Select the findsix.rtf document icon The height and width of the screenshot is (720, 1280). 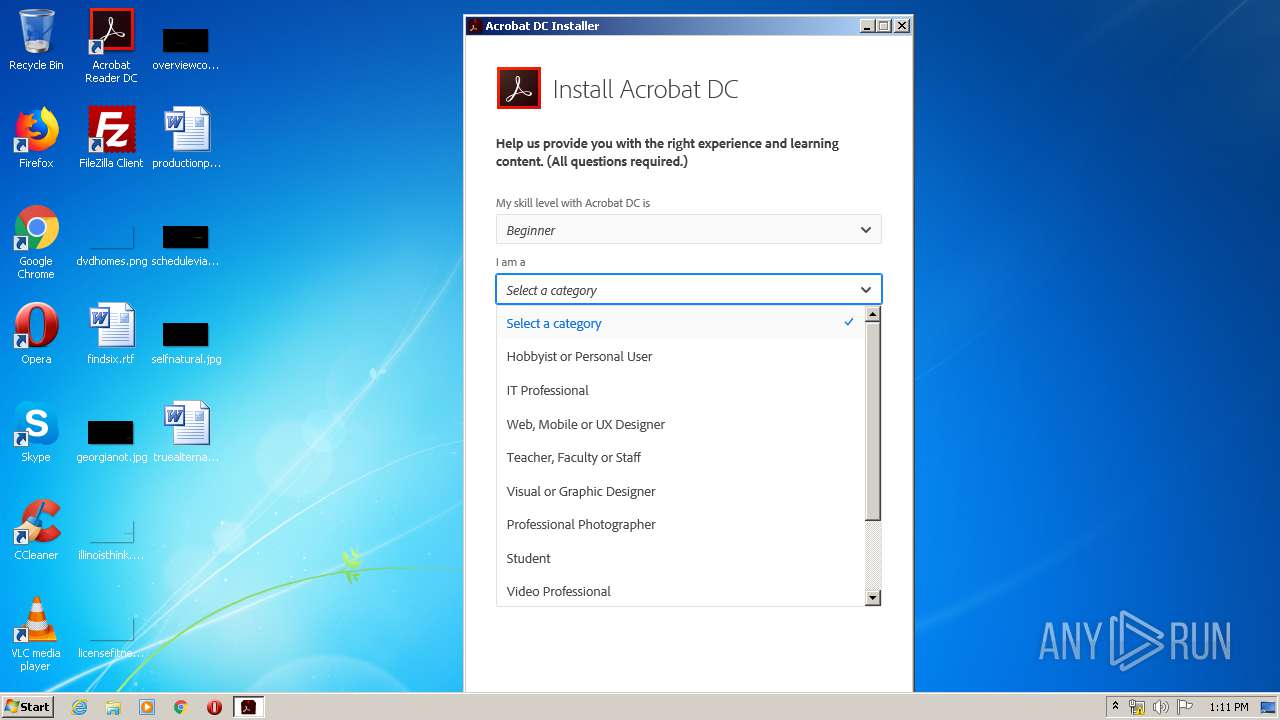pos(111,333)
